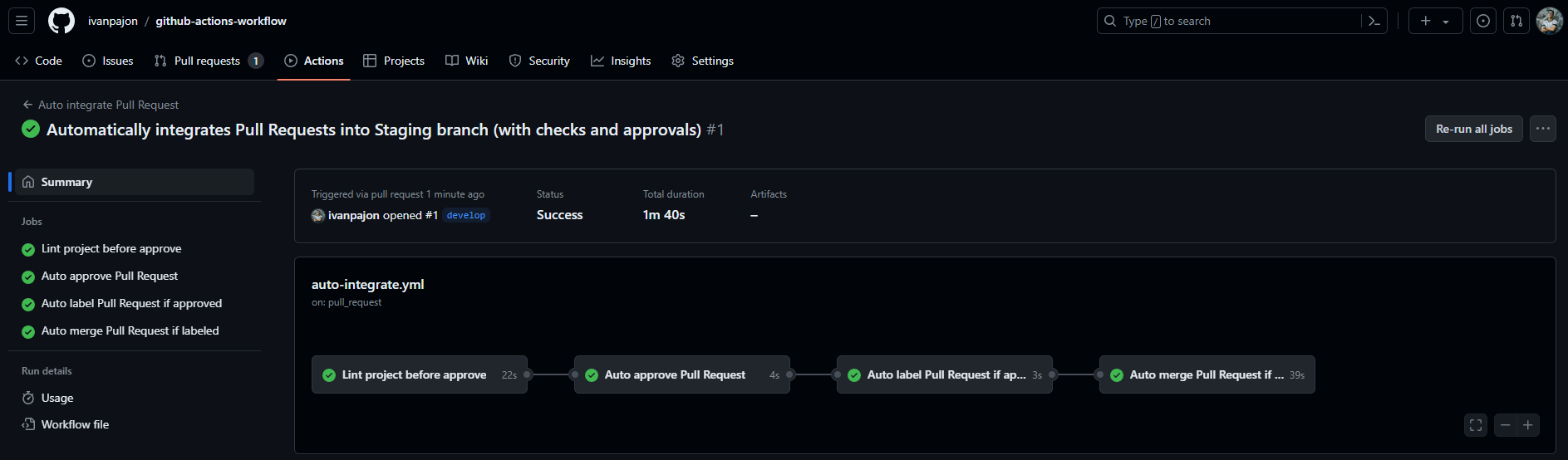Viewport: 1568px width, 460px height.
Task: Open the Workflow file in sidebar
Action: [76, 424]
